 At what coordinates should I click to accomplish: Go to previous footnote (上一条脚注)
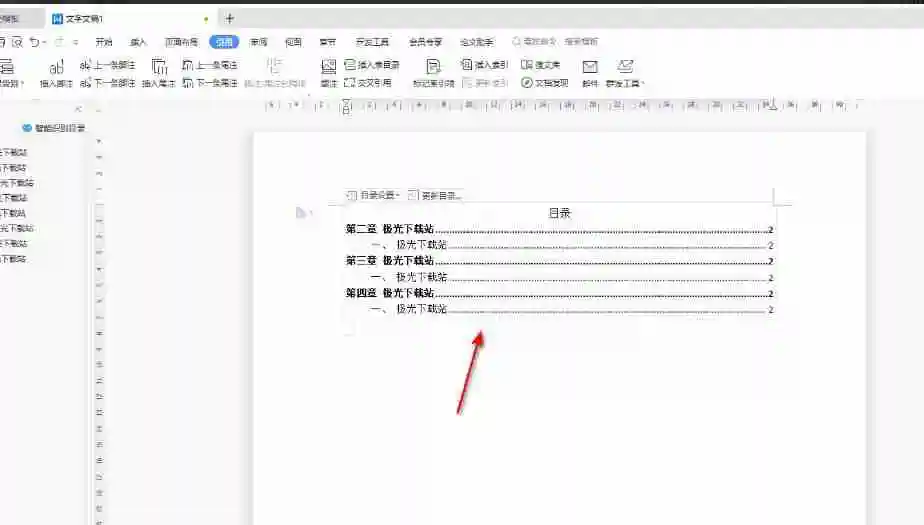tap(108, 65)
